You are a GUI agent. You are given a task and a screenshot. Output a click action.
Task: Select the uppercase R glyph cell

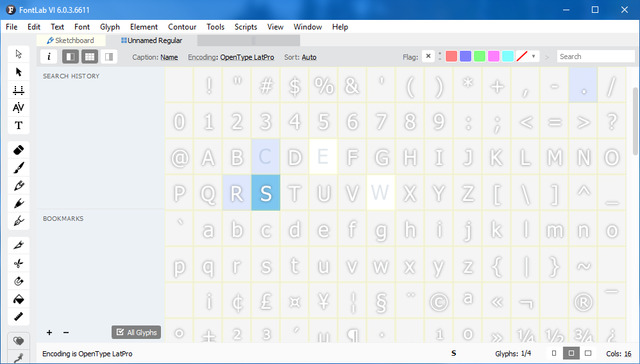[237, 193]
